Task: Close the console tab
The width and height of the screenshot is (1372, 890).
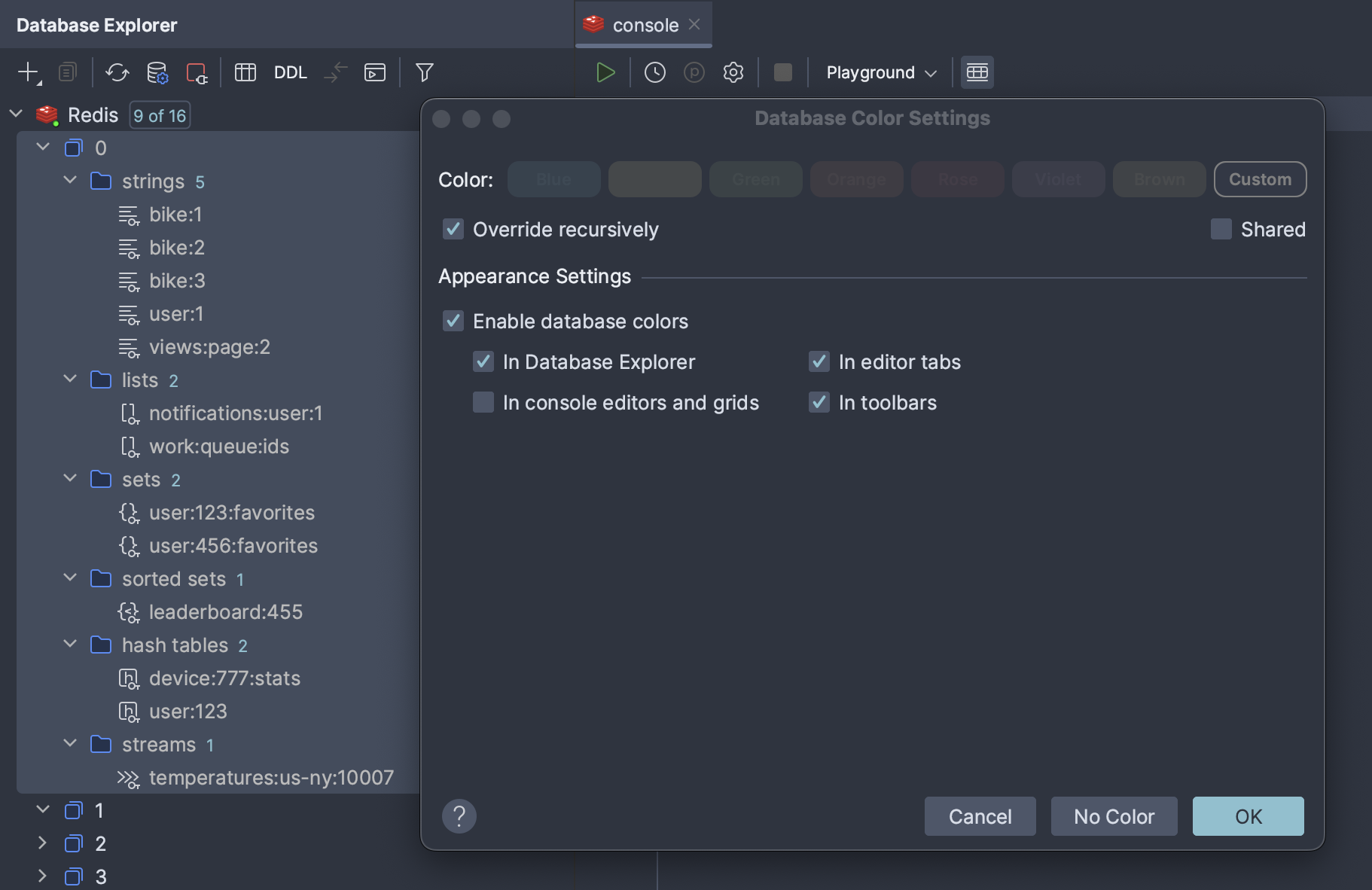Action: [x=695, y=23]
